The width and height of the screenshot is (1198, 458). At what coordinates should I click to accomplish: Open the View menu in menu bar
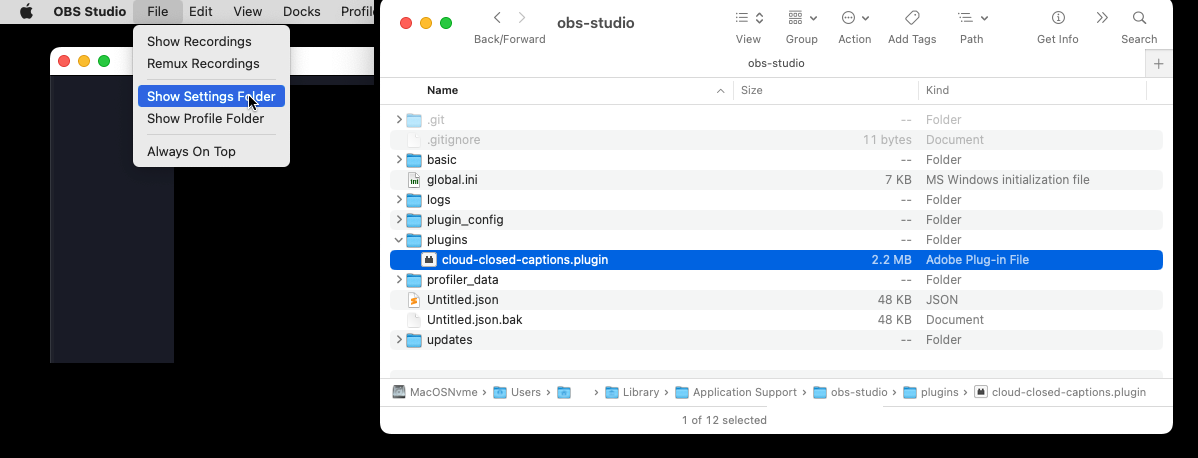pos(248,11)
